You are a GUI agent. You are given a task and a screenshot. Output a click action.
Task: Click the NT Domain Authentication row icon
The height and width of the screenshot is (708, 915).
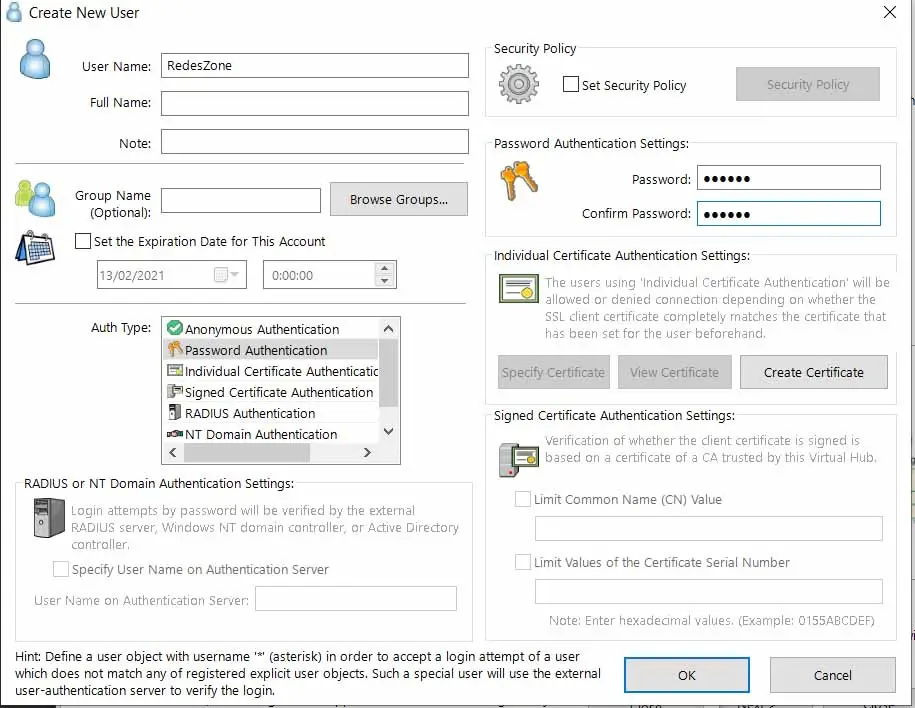tap(174, 434)
